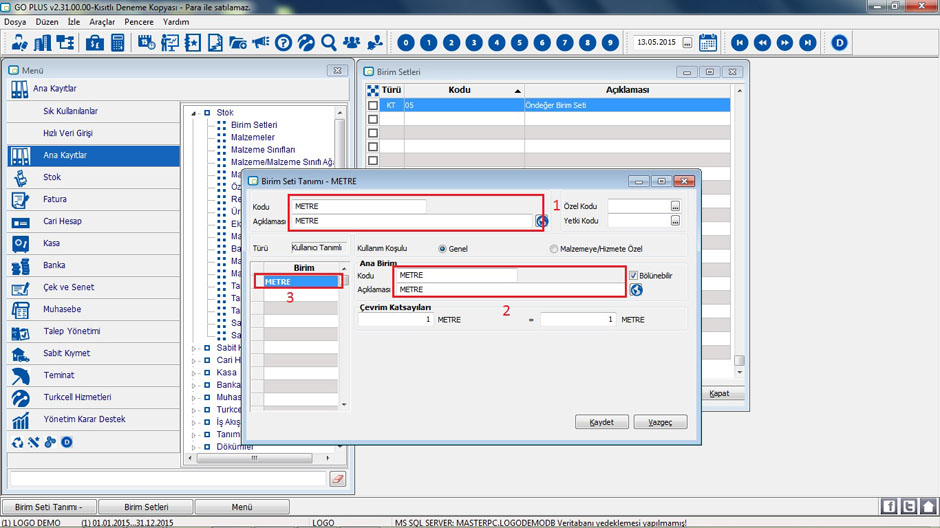This screenshot has width=940, height=528.
Task: Click the Vazgeç button
Action: [x=660, y=422]
